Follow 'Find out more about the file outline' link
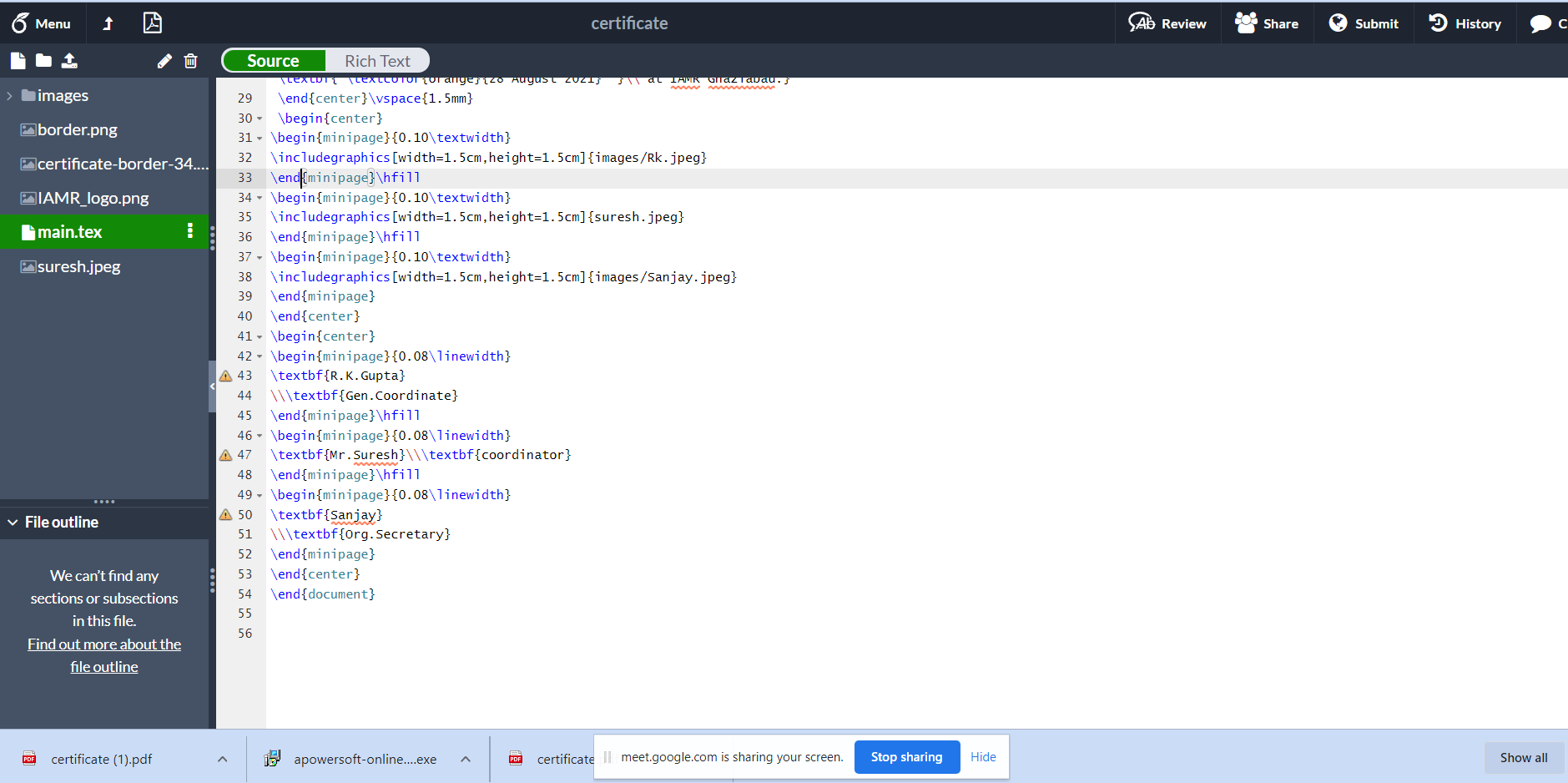Image resolution: width=1568 pixels, height=783 pixels. (x=104, y=655)
